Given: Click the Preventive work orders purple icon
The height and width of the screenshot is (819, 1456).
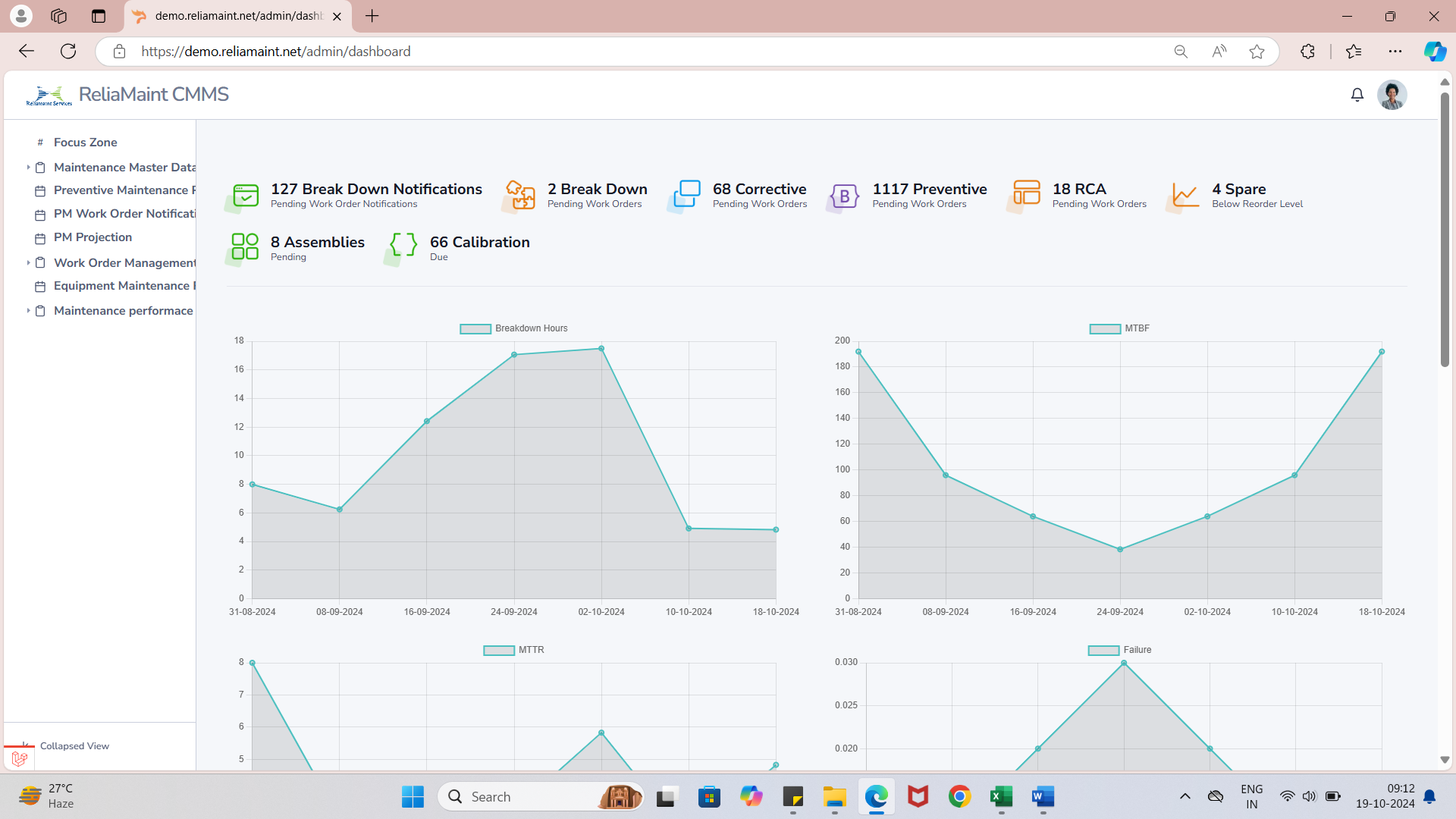Looking at the screenshot, I should pos(844,196).
